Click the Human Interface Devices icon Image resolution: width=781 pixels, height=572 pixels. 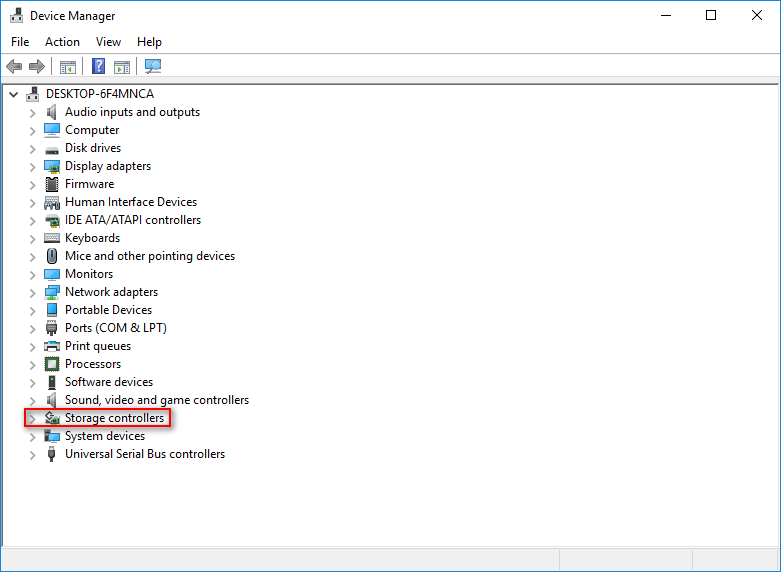point(52,202)
